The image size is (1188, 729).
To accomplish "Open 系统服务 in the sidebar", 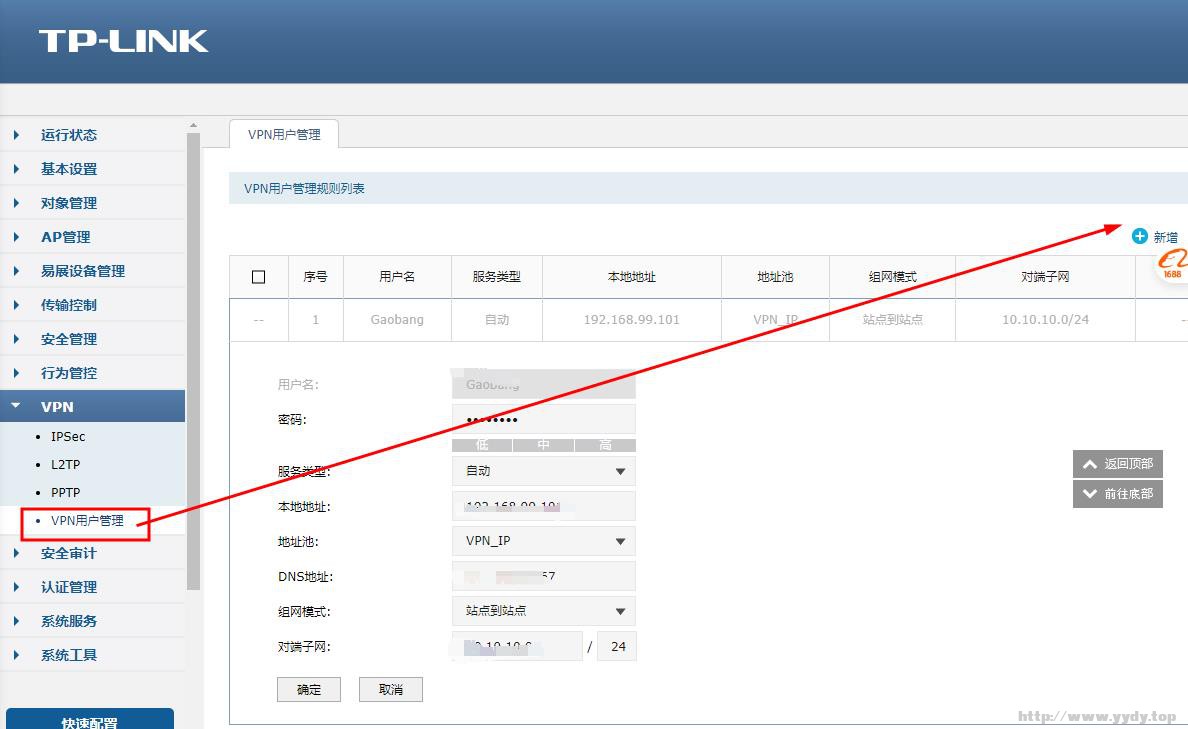I will pyautogui.click(x=69, y=621).
